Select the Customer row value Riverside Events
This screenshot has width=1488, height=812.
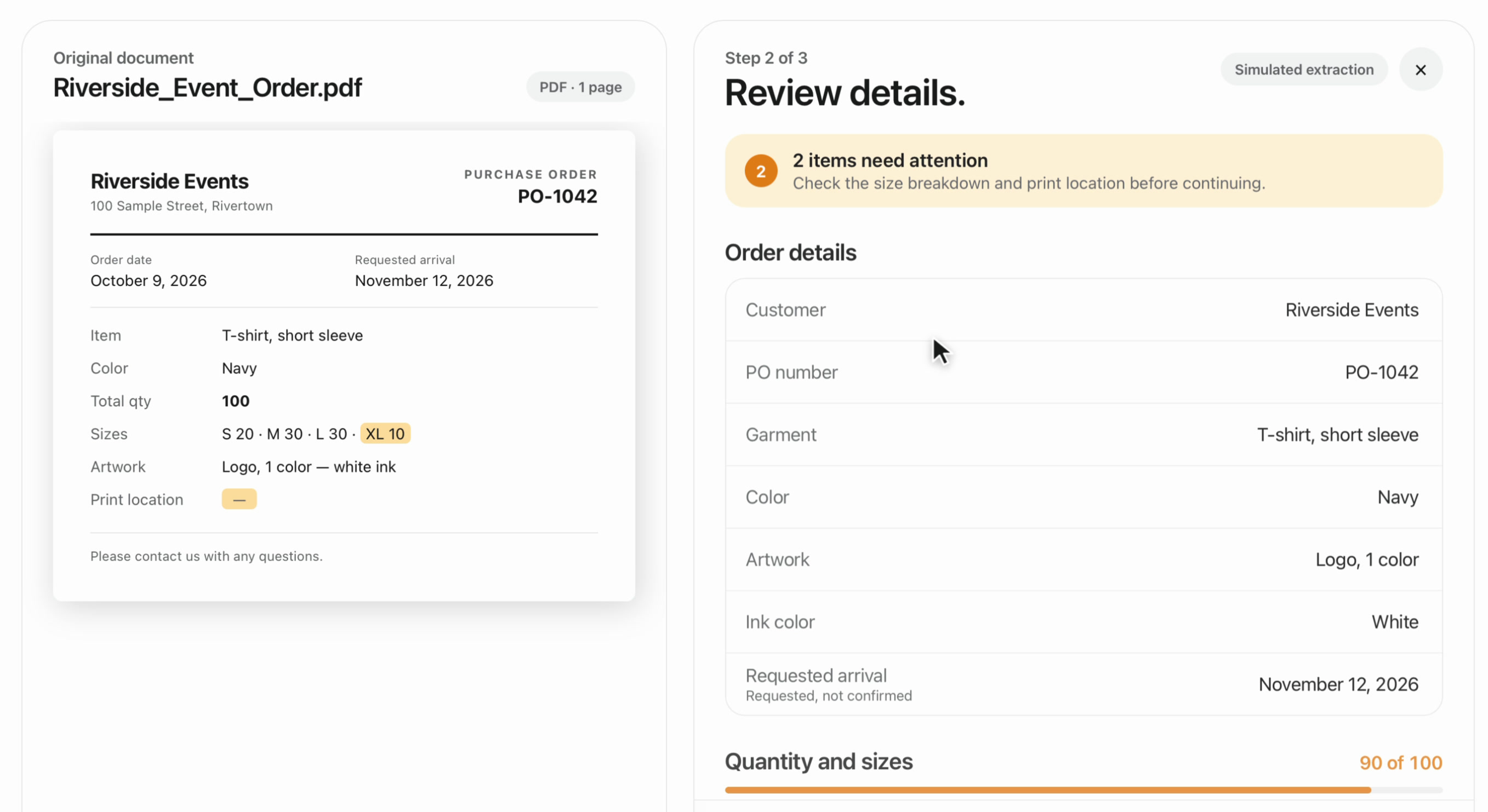coord(1352,310)
